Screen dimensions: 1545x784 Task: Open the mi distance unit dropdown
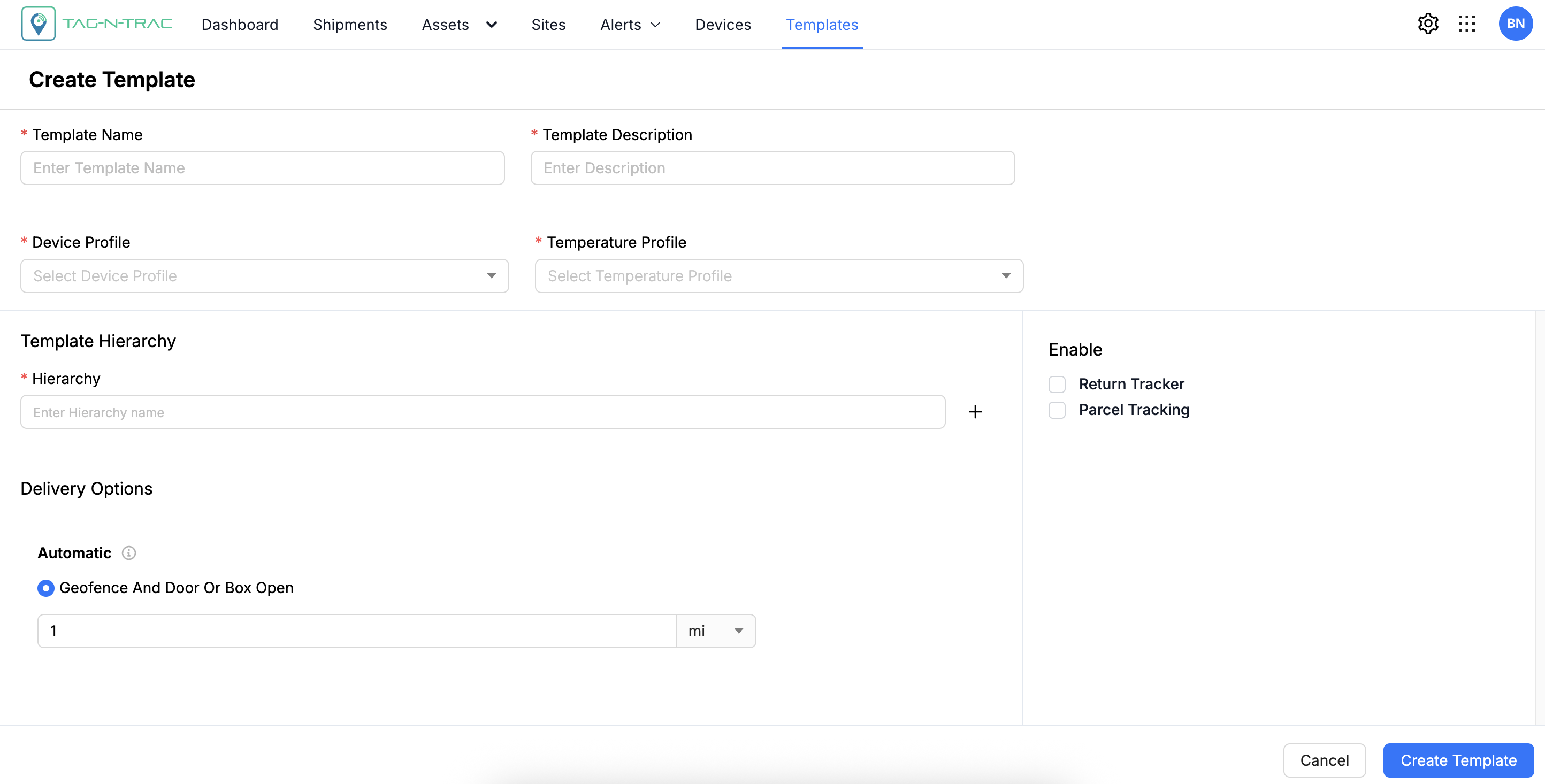tap(715, 631)
